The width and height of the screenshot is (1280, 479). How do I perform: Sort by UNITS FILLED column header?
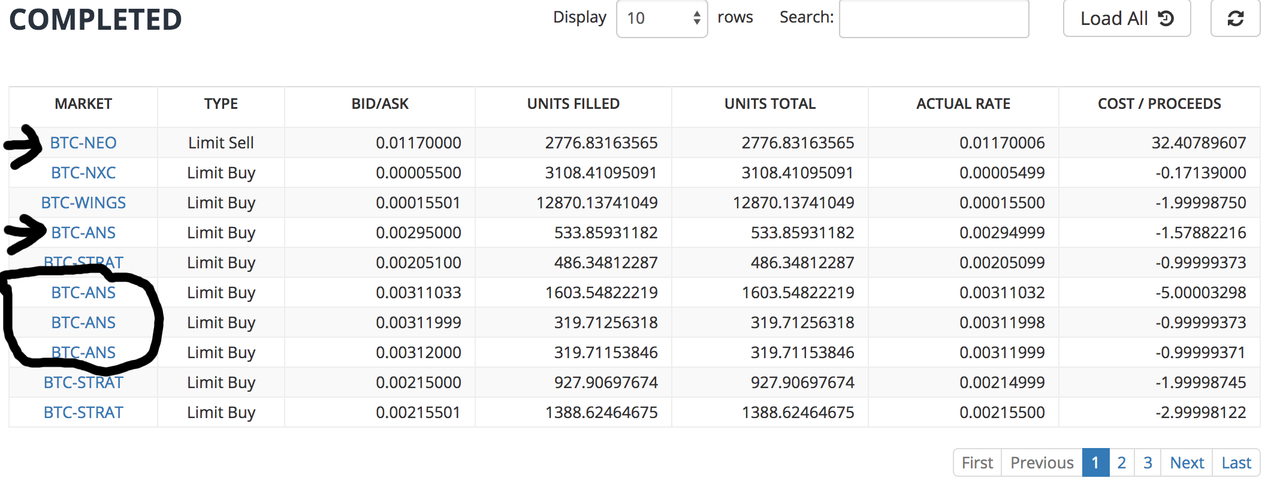(573, 104)
